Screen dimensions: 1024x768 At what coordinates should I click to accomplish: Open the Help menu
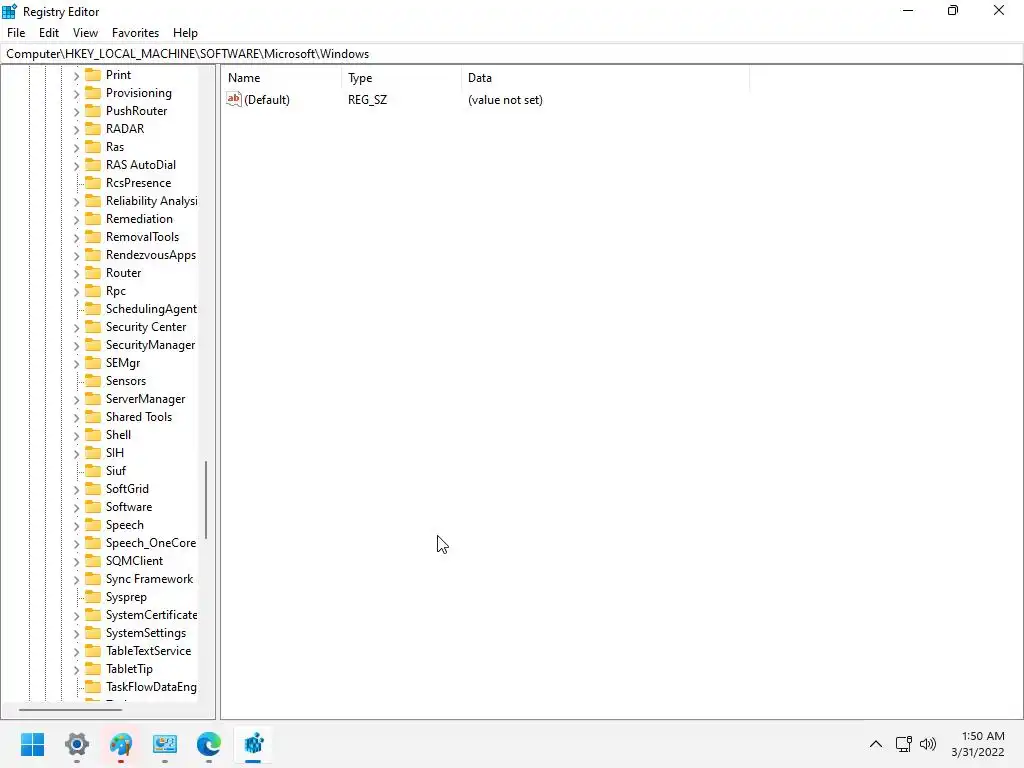coord(185,33)
